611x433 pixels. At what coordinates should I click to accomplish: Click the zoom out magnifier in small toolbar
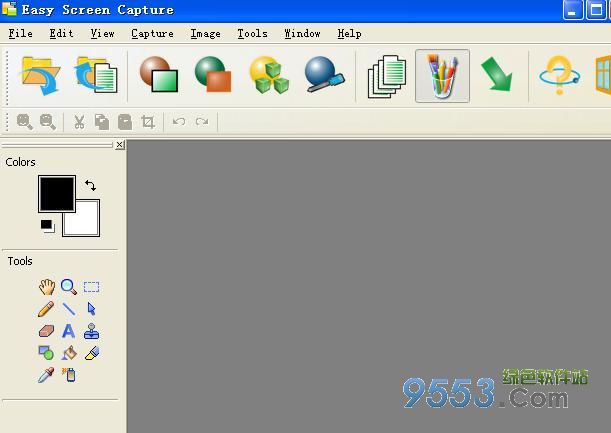coord(48,122)
